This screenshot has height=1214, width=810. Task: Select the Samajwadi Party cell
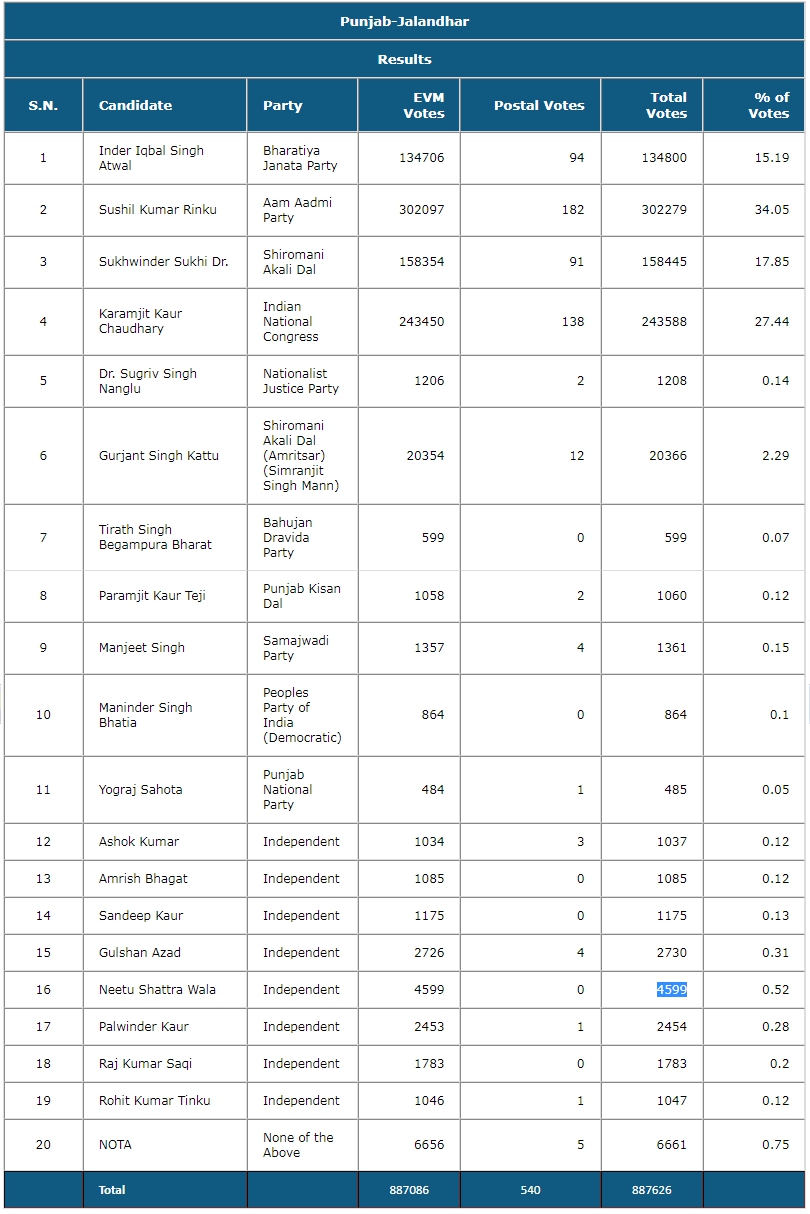click(295, 648)
